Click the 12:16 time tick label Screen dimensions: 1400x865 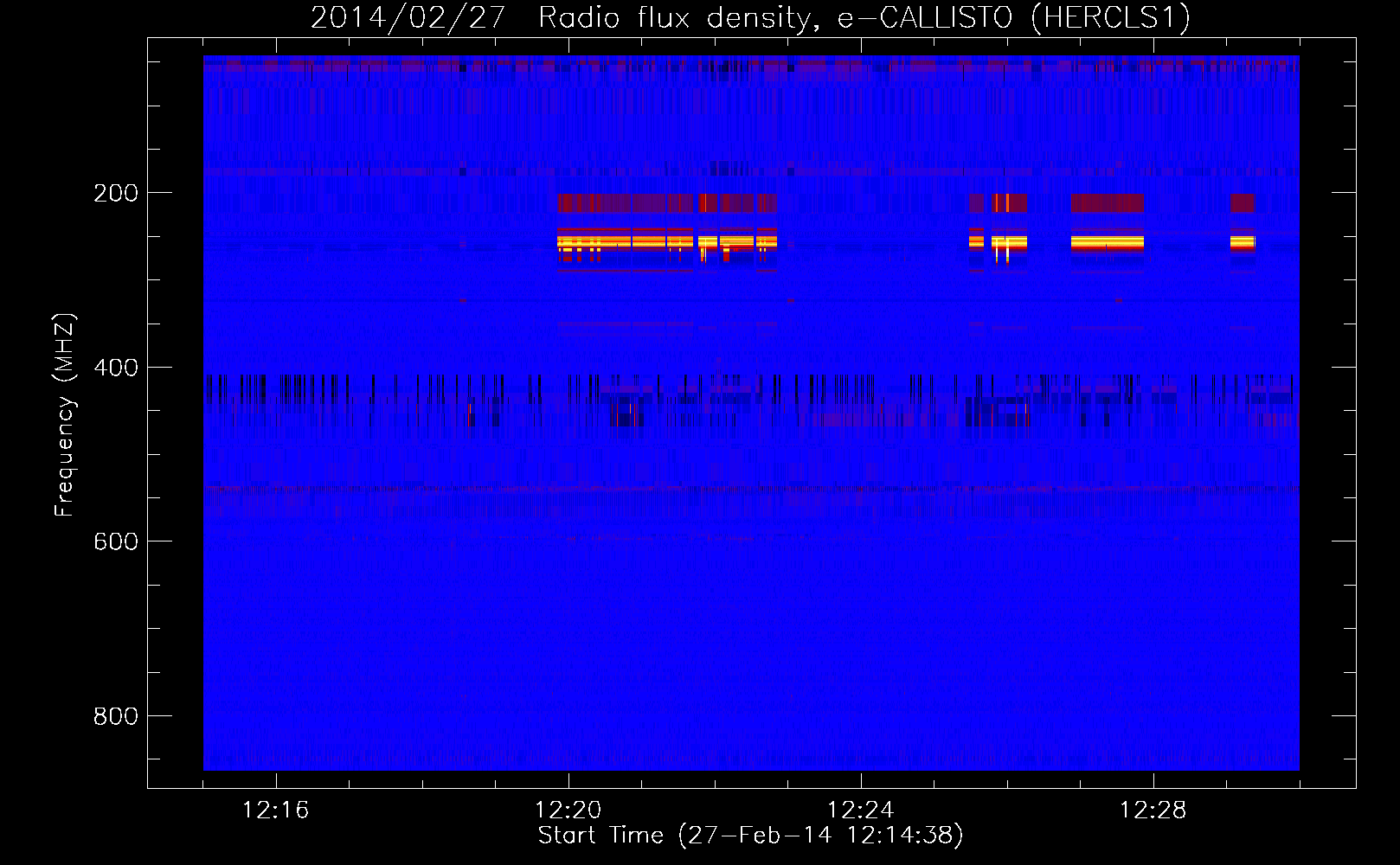(275, 810)
